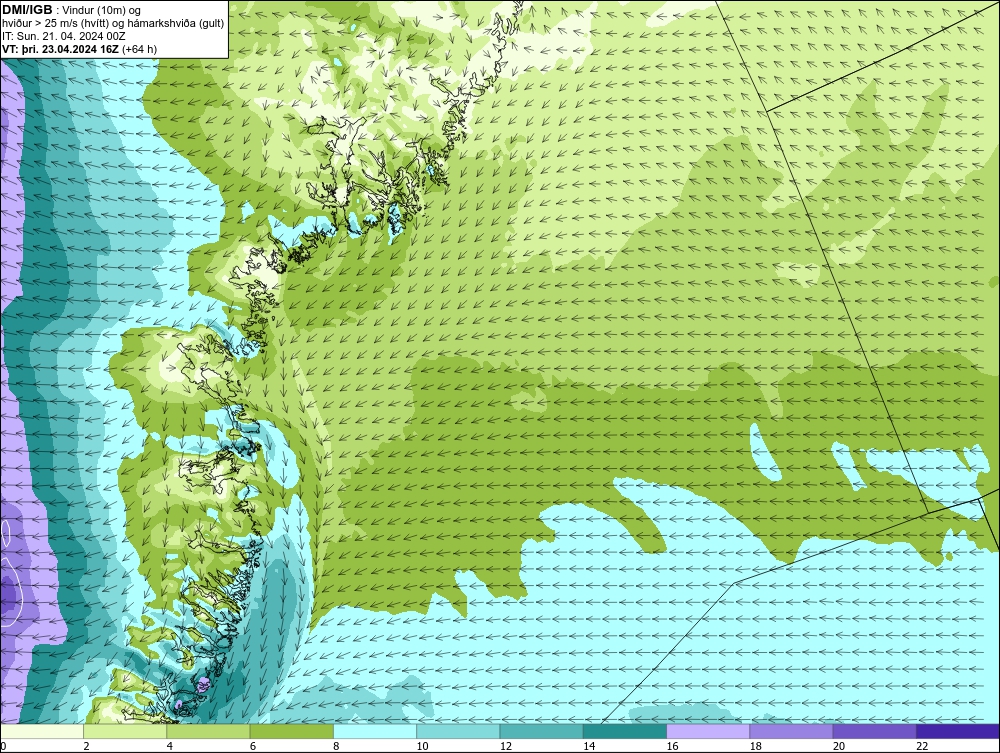The image size is (1000, 753).
Task: Click the 10–12 m/s turquoise legend swatch
Action: (458, 731)
